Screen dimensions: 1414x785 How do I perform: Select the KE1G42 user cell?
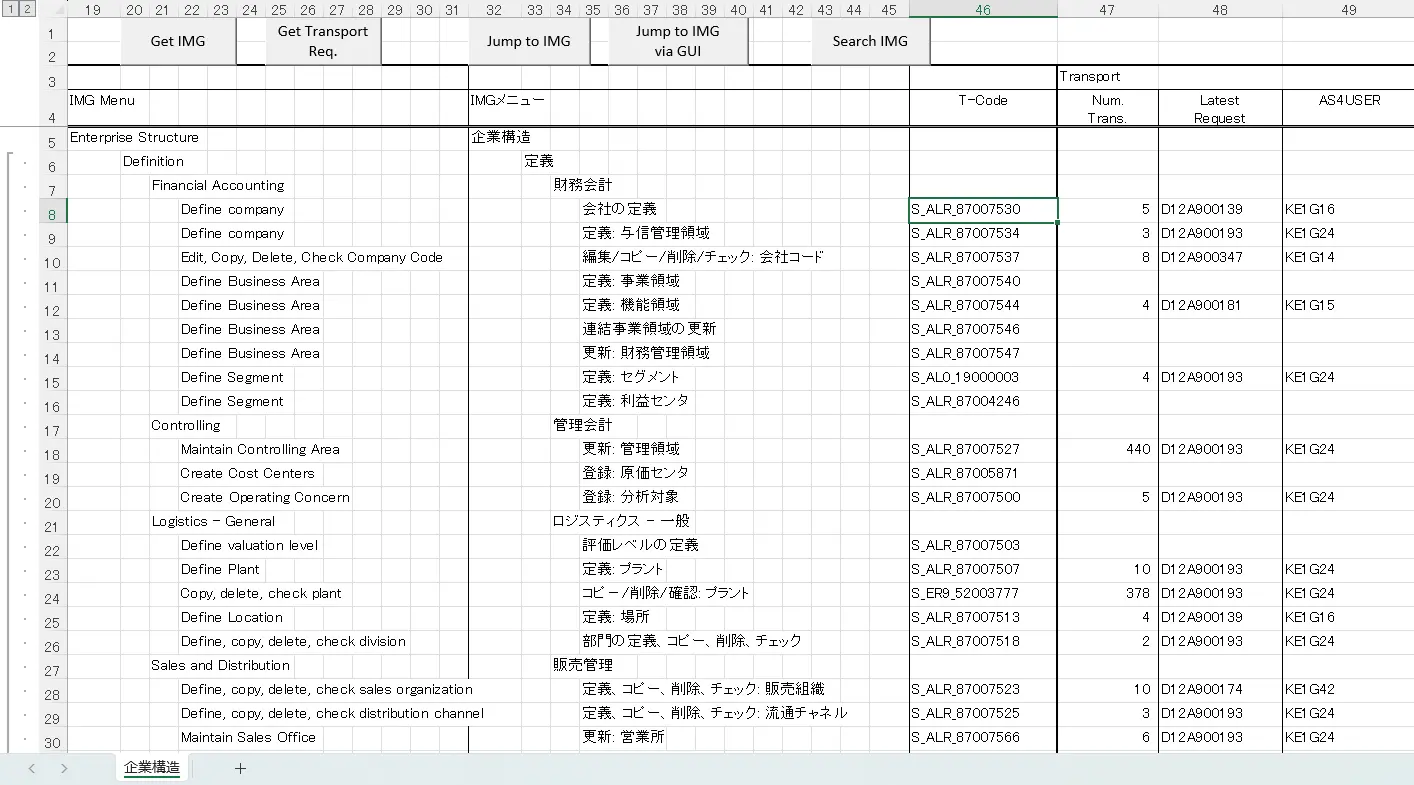pos(1348,690)
